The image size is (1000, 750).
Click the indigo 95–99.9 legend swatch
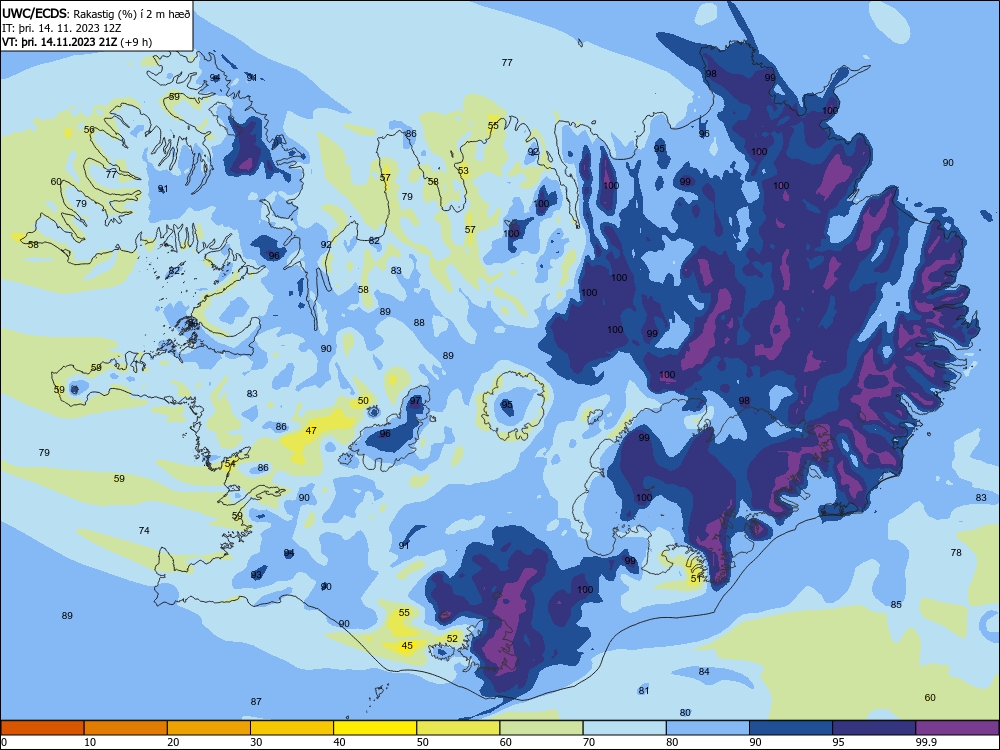click(x=874, y=728)
